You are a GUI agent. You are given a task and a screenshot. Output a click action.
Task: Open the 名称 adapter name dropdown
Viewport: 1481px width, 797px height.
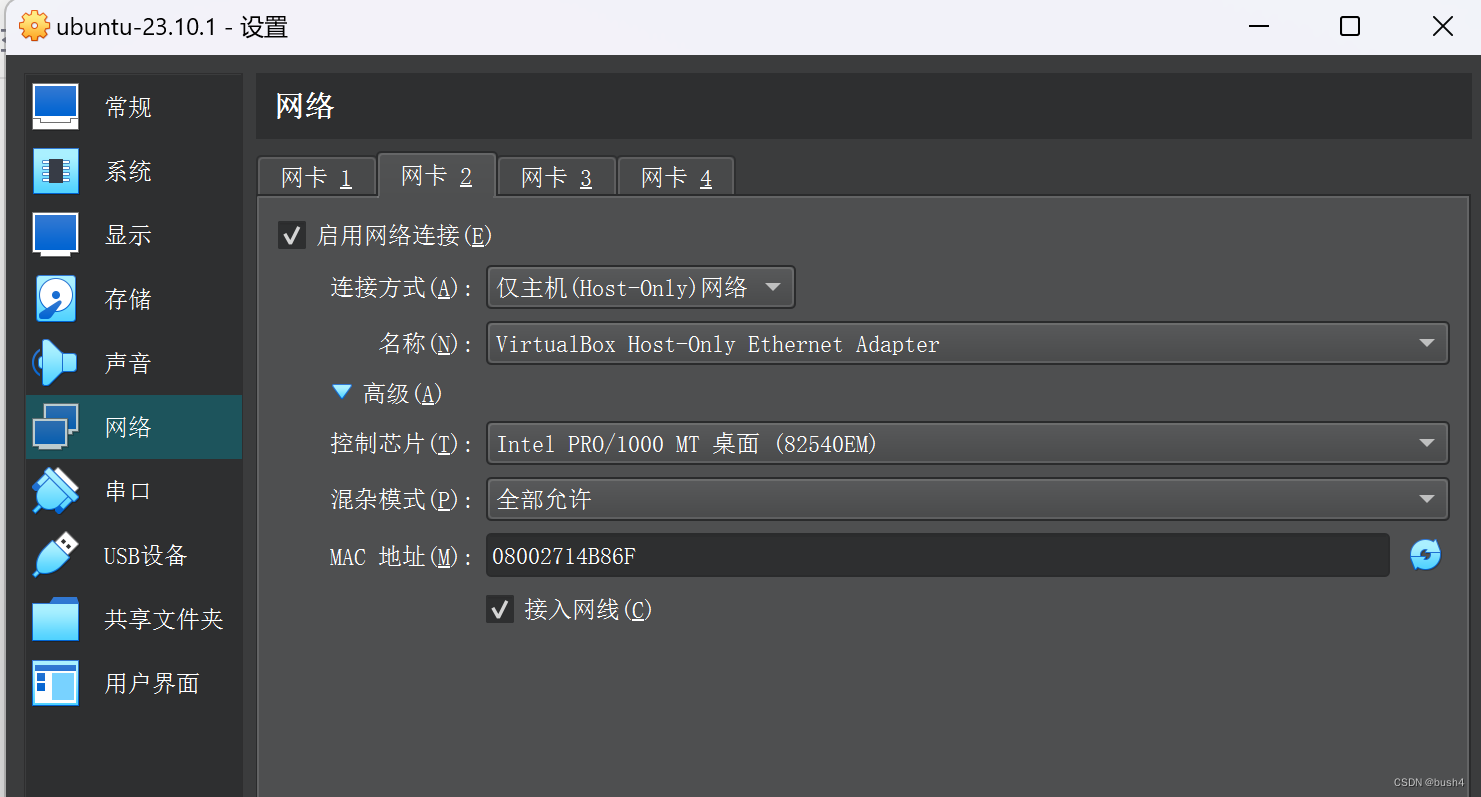(x=967, y=344)
